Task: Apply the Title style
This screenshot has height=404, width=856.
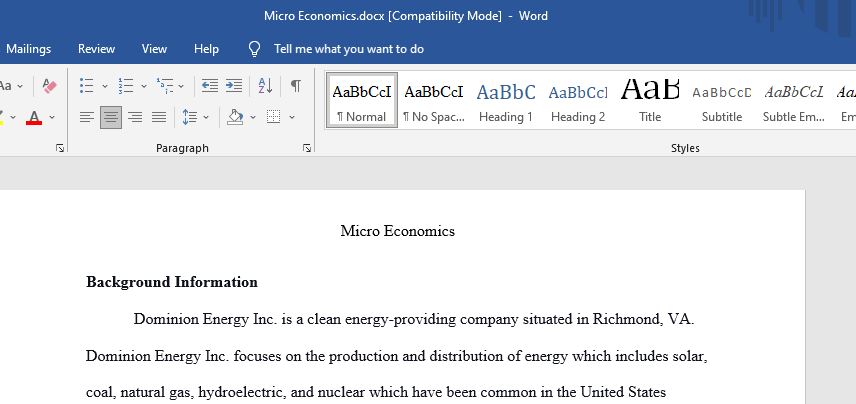Action: coord(650,100)
